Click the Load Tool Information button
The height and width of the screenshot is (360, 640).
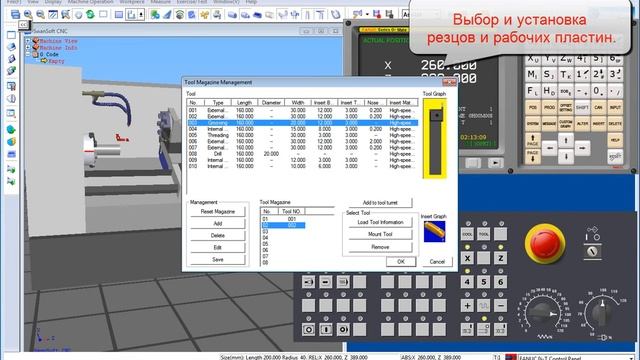pos(380,222)
